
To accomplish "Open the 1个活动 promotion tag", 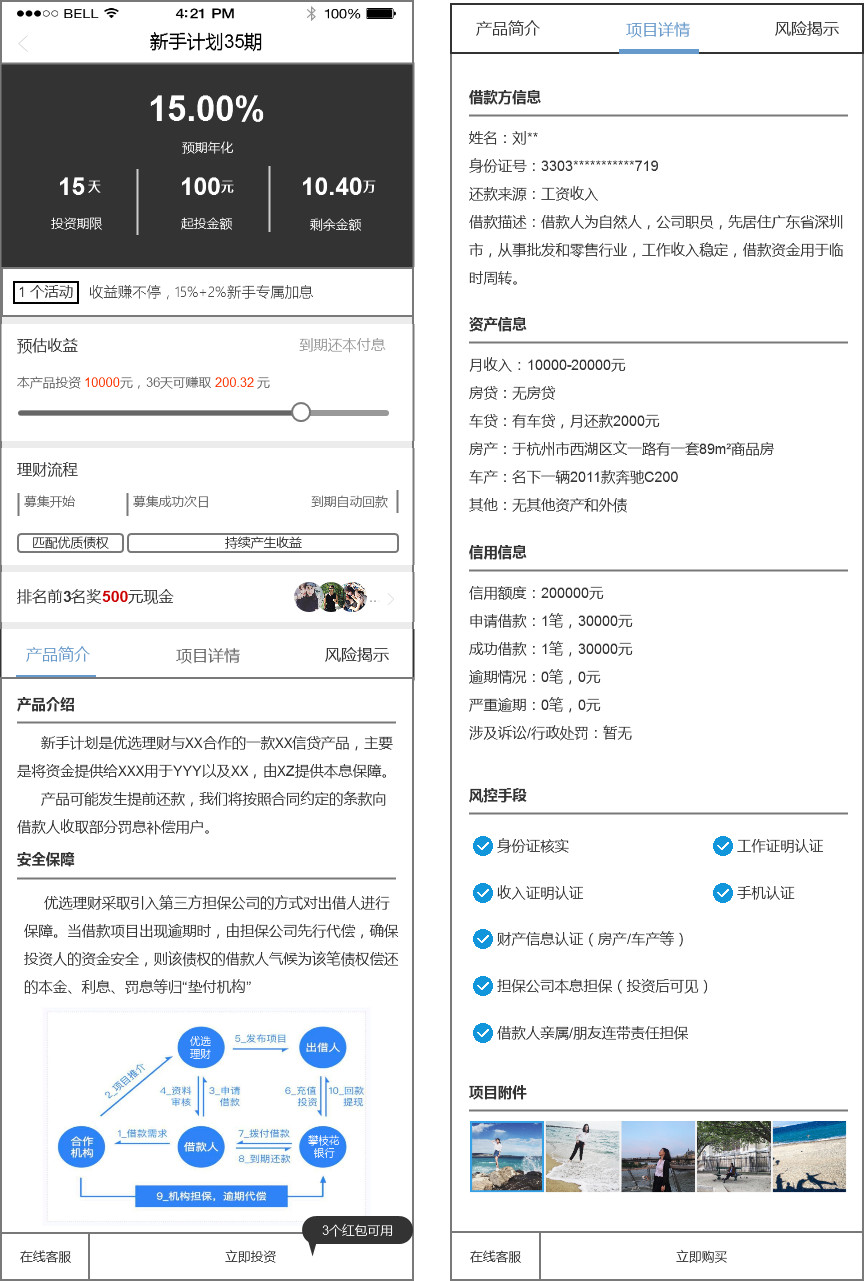I will pos(46,292).
